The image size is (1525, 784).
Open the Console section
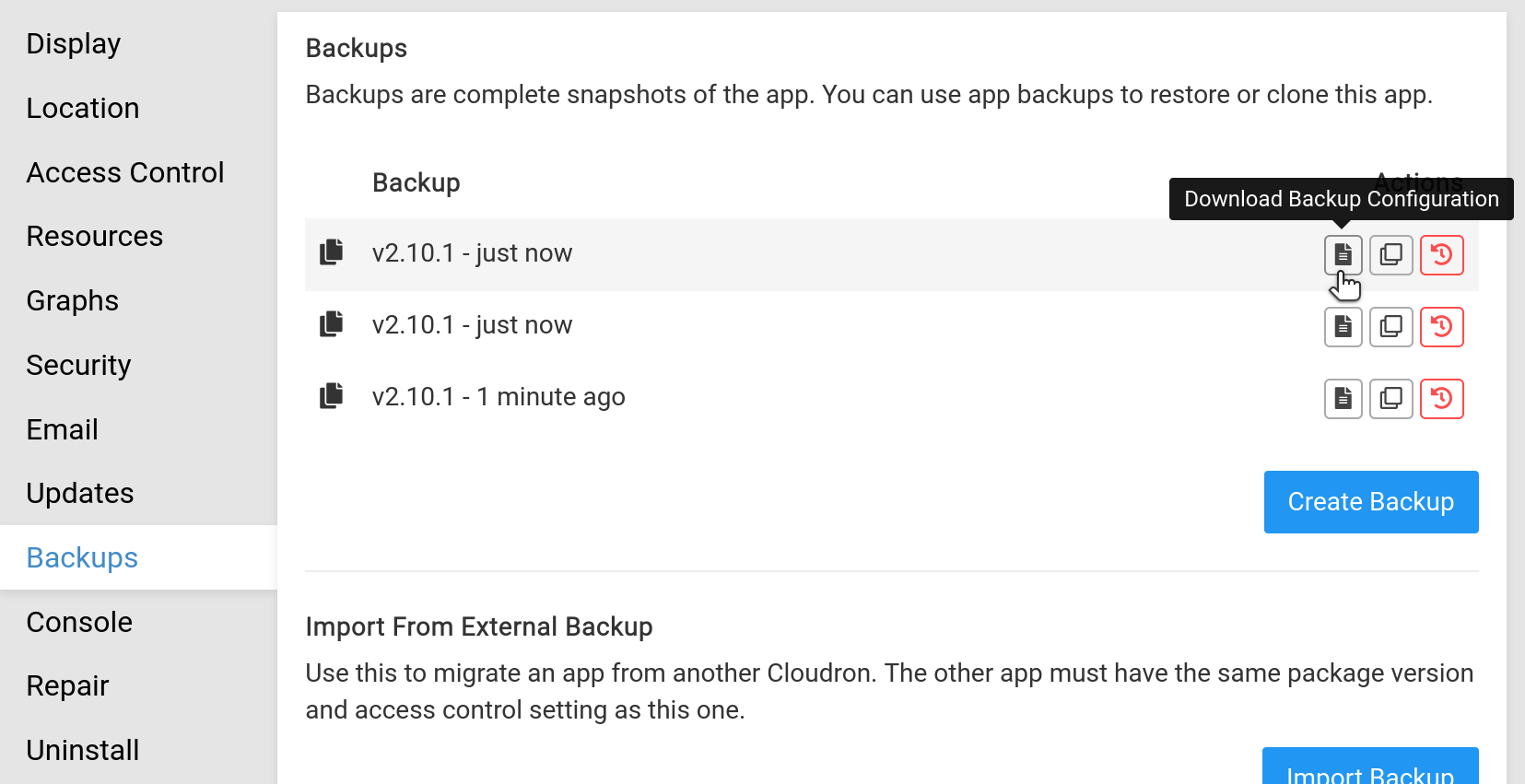click(x=80, y=623)
